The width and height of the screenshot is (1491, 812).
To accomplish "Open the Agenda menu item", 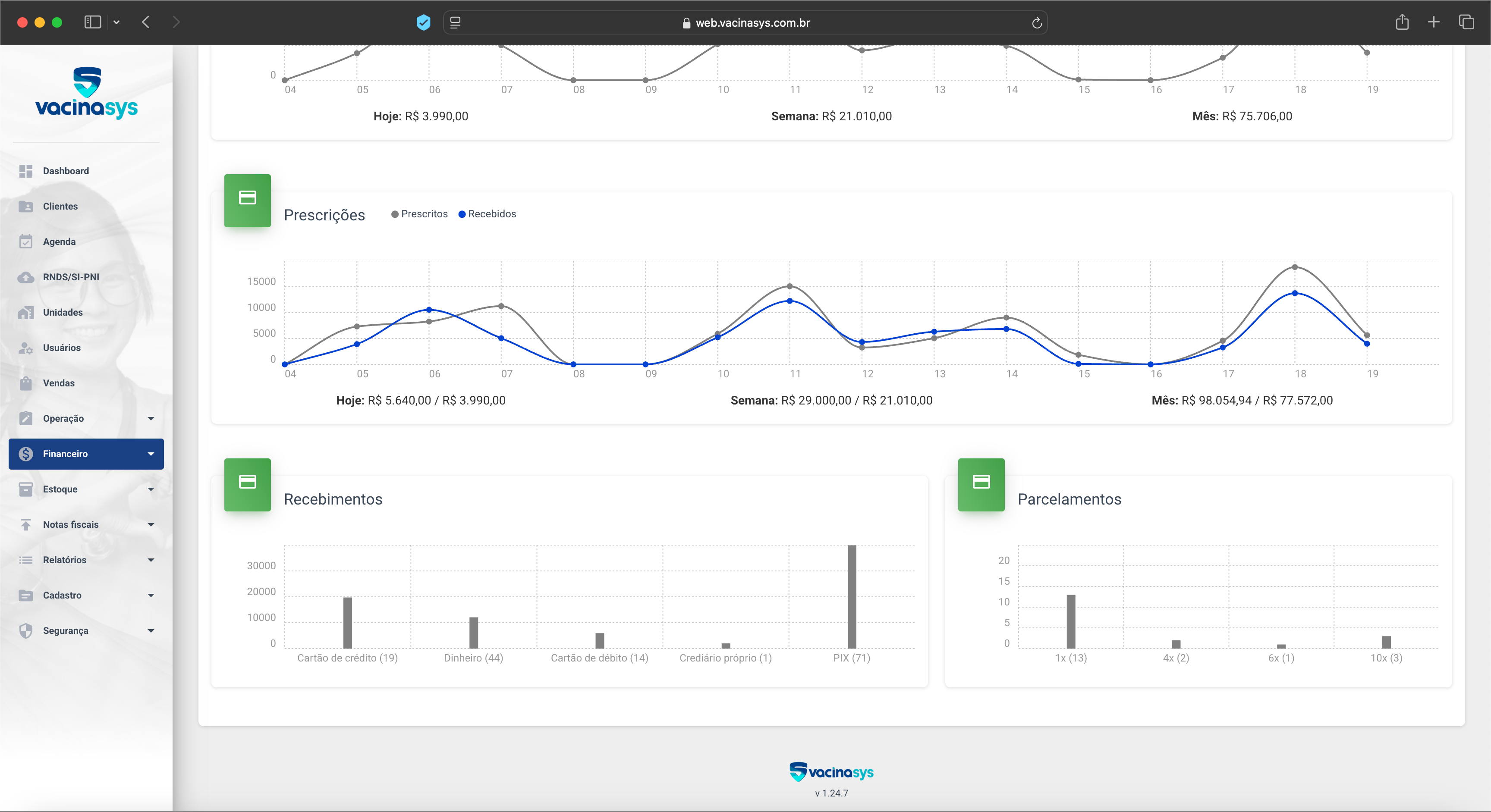I will pos(86,242).
